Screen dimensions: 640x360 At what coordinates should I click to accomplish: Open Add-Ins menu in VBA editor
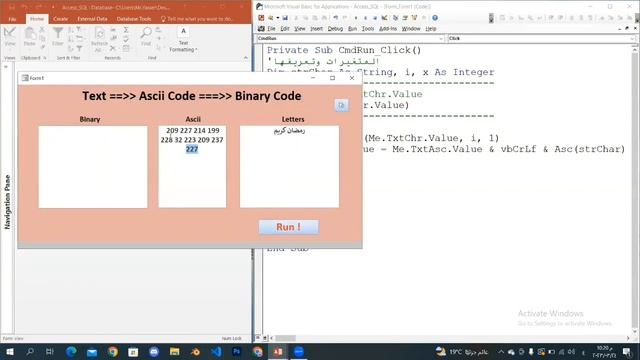(x=388, y=29)
